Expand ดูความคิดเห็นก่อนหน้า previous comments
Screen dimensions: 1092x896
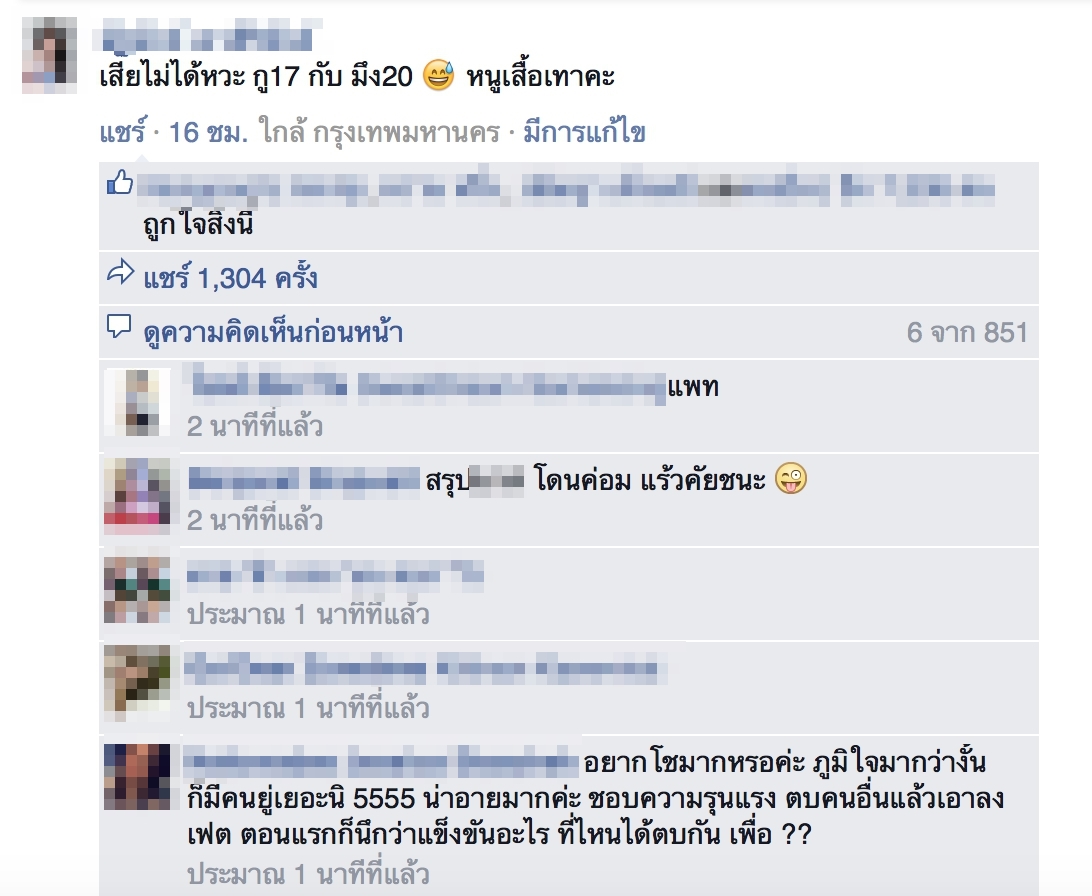(273, 332)
